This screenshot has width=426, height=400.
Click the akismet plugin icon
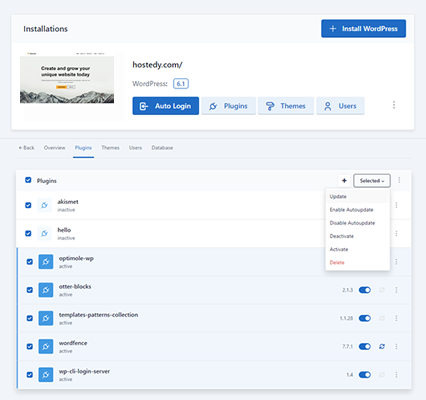(44, 205)
